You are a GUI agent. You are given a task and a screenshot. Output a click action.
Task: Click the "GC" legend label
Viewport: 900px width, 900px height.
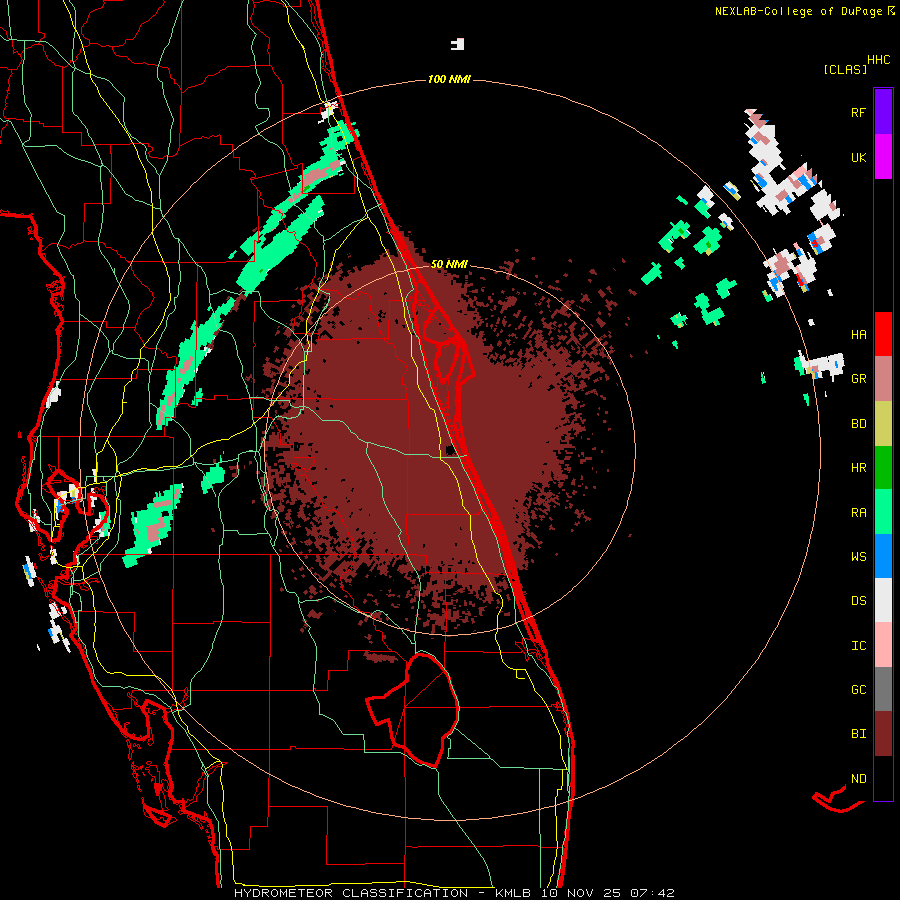[858, 689]
